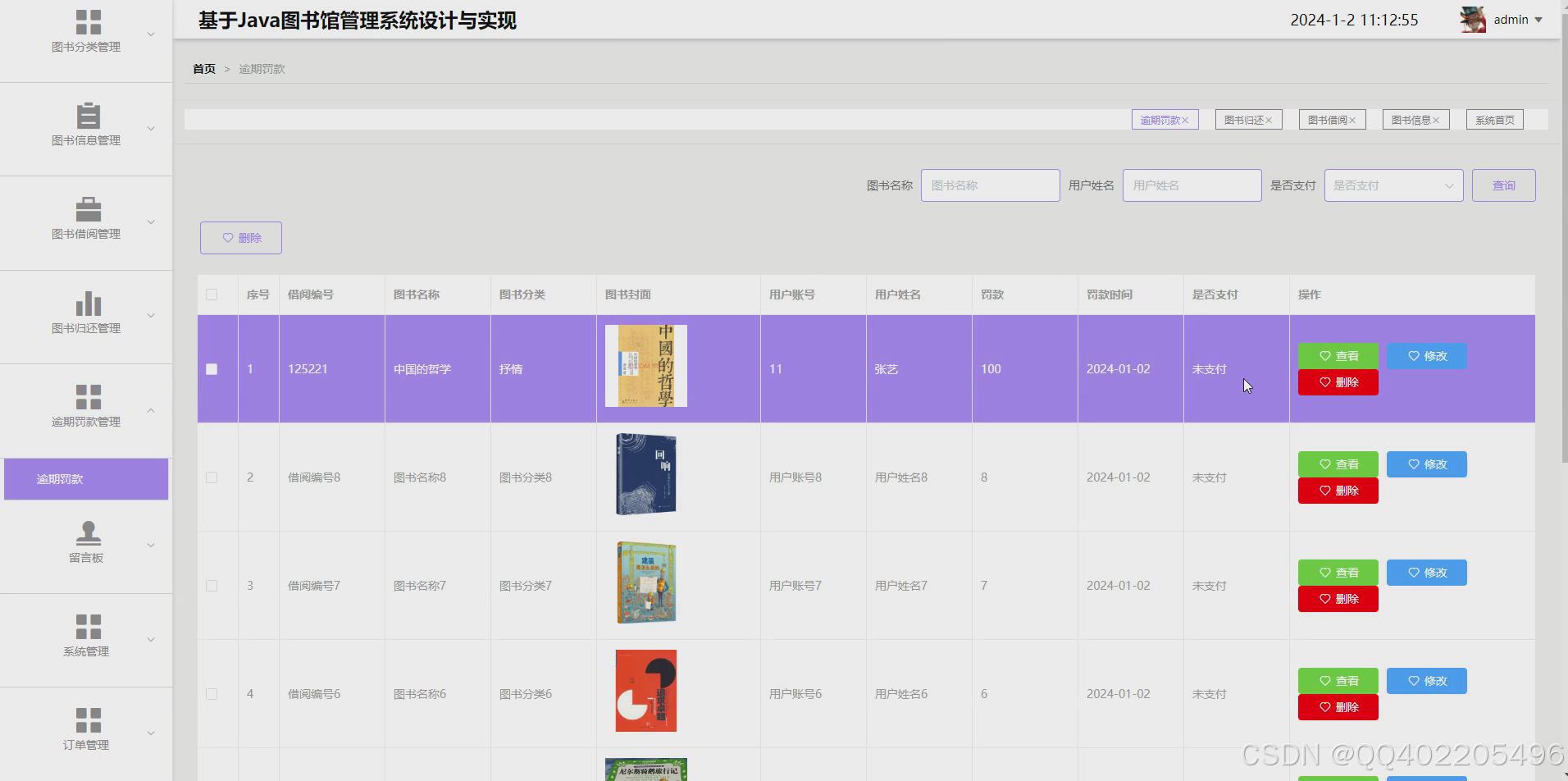Click the 修改 button on row 1
The image size is (1568, 781).
[1426, 355]
